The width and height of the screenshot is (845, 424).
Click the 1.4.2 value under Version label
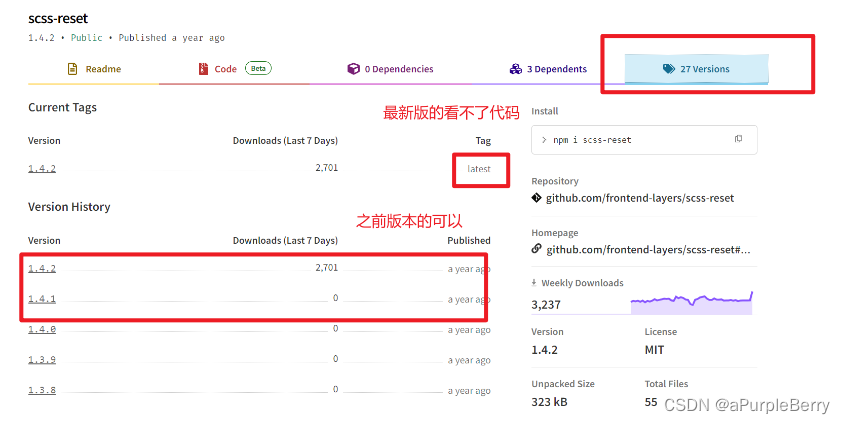(x=544, y=350)
